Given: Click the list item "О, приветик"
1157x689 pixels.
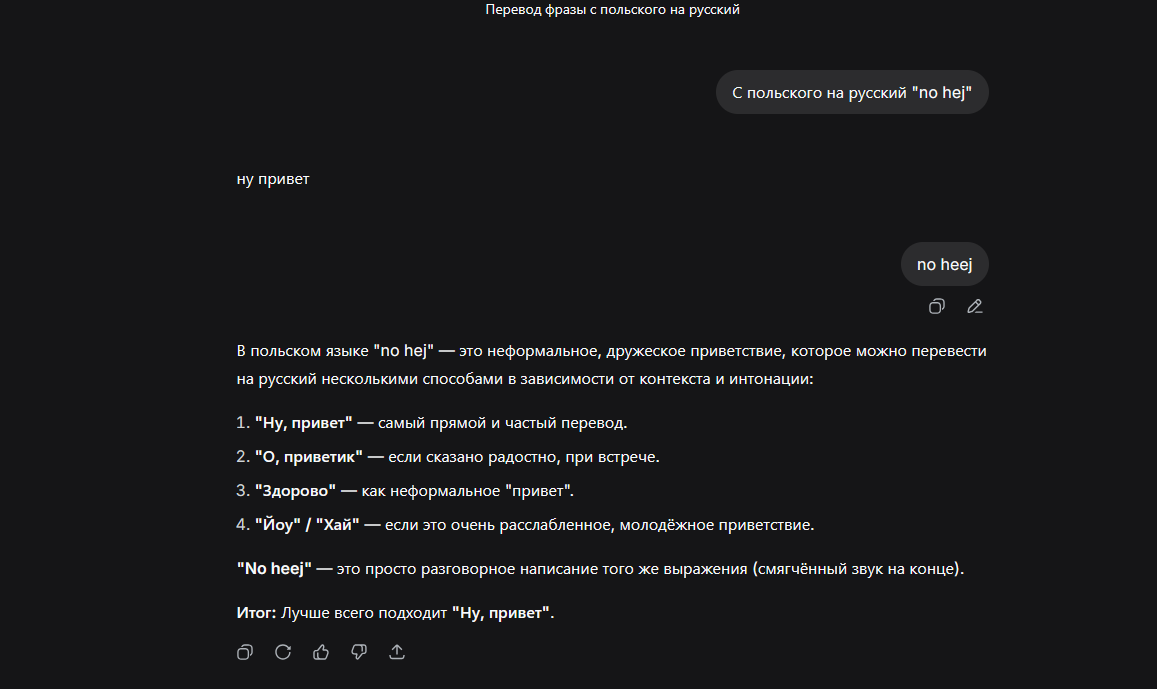Looking at the screenshot, I should (309, 457).
